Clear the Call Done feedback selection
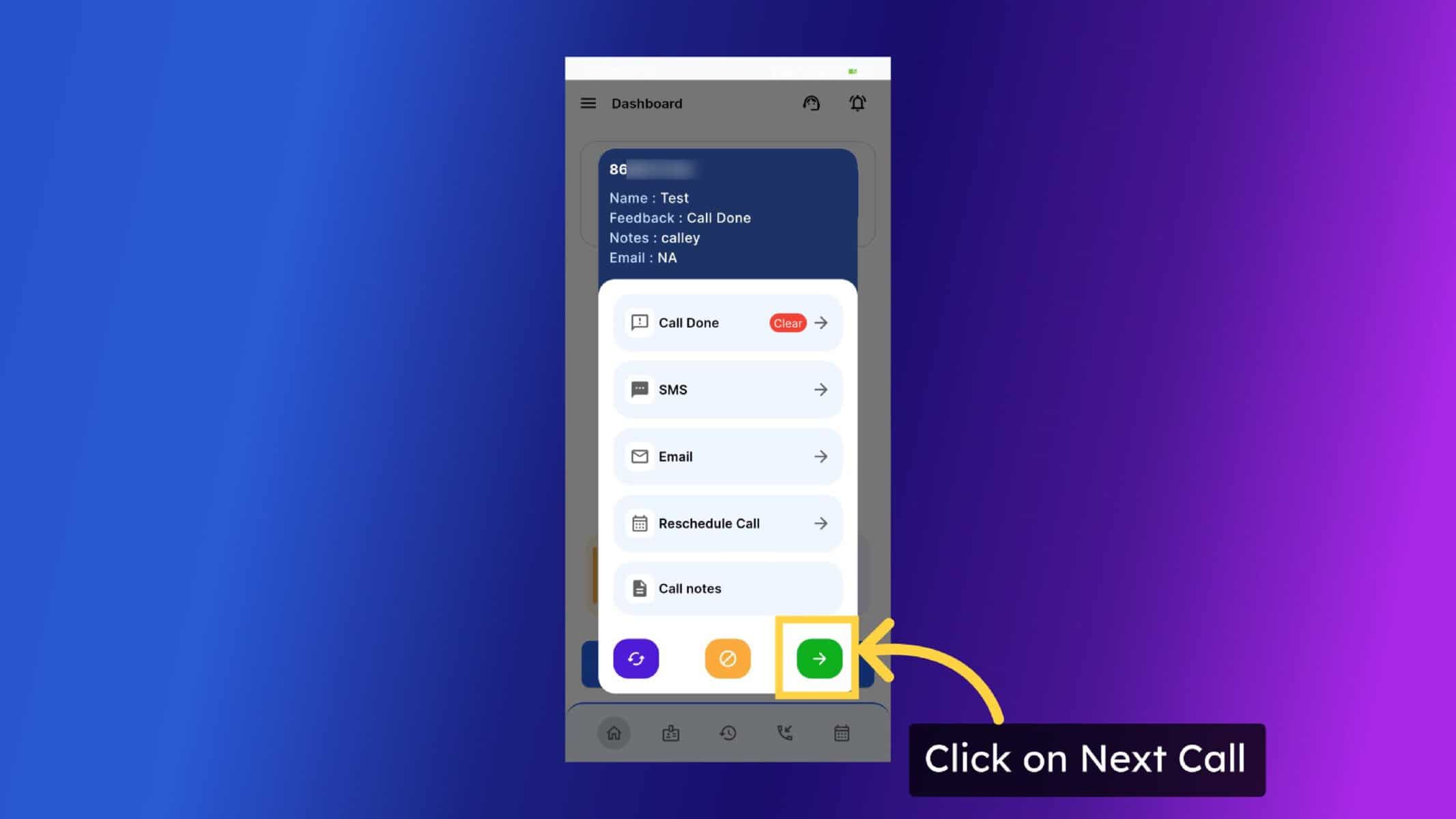 788,323
